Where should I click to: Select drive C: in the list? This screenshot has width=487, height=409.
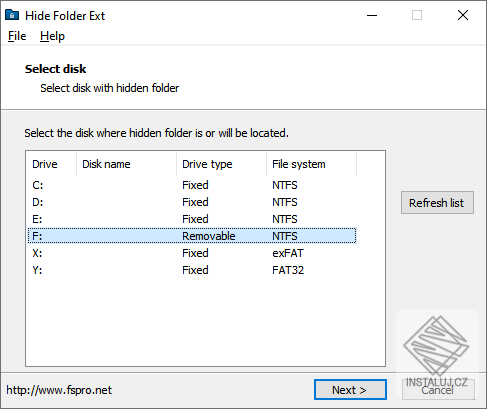[192, 185]
